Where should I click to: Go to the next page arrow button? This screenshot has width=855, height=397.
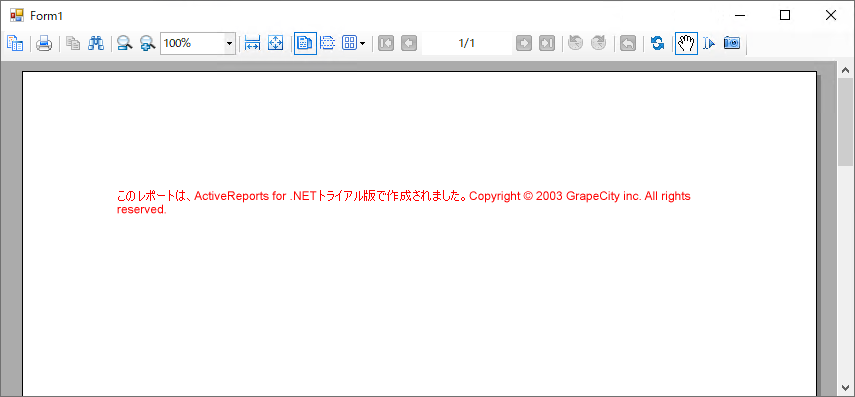(523, 43)
